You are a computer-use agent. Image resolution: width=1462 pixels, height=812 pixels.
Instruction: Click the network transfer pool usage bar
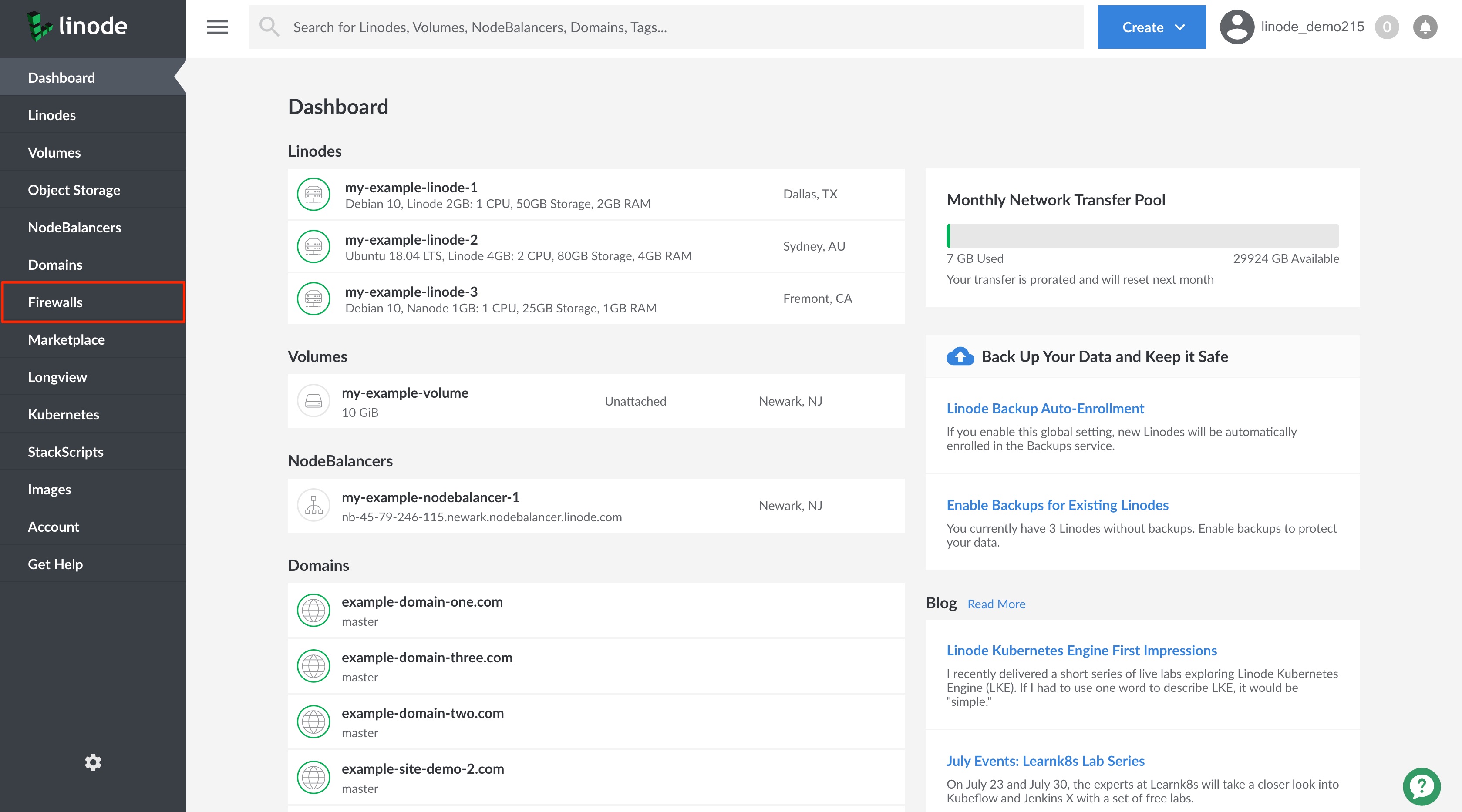tap(1142, 235)
